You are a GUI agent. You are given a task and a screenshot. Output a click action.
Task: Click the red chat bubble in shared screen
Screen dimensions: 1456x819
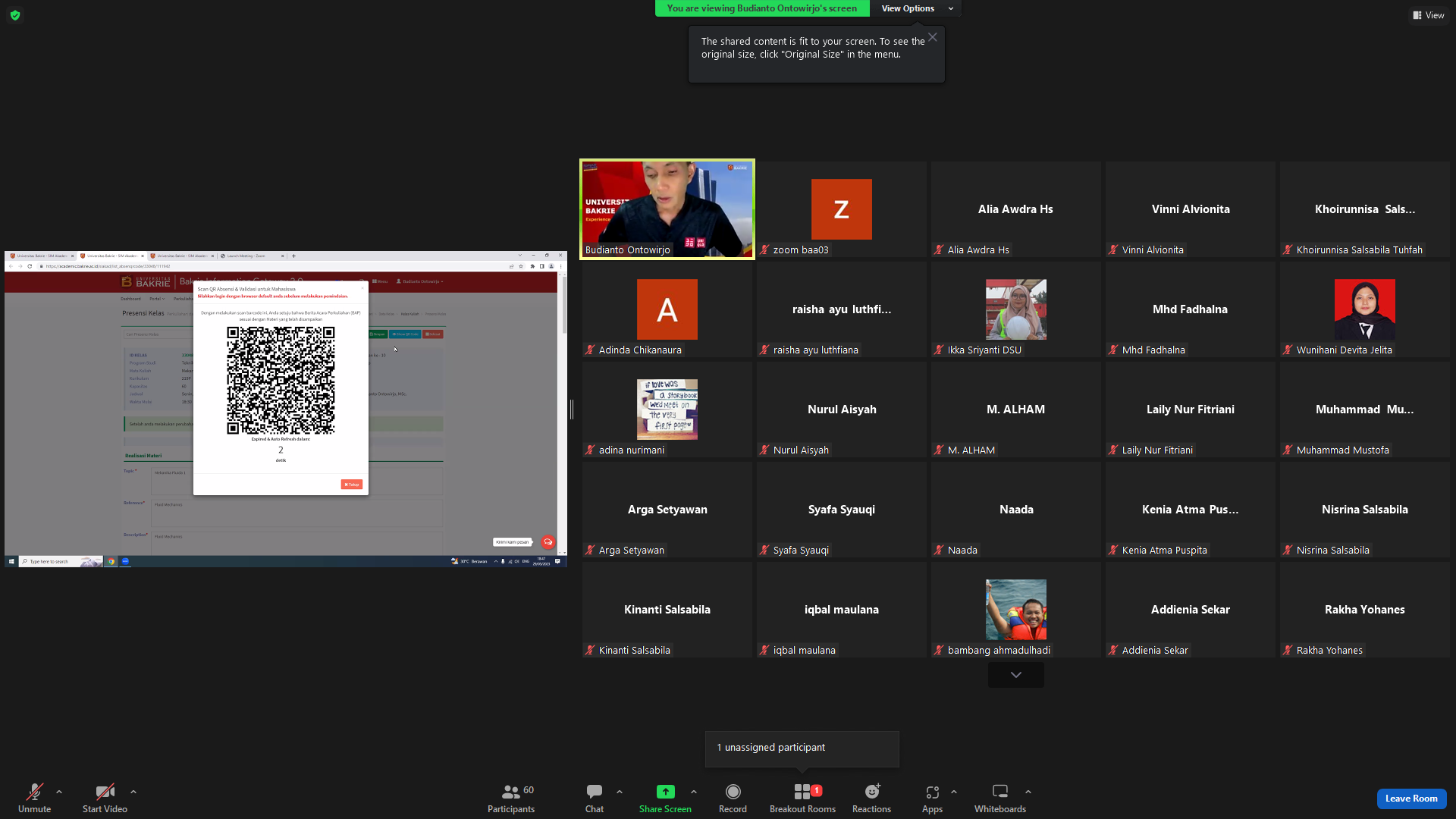click(548, 542)
